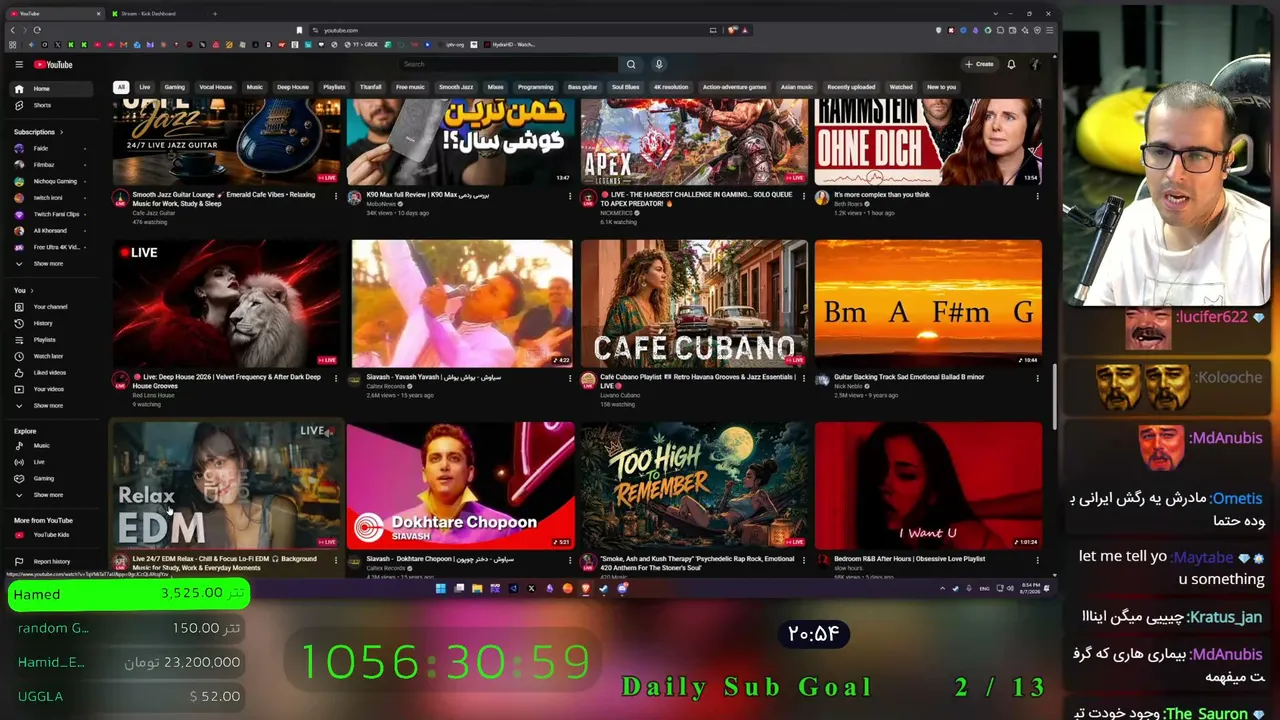
Task: Click the Create button
Action: [x=979, y=64]
